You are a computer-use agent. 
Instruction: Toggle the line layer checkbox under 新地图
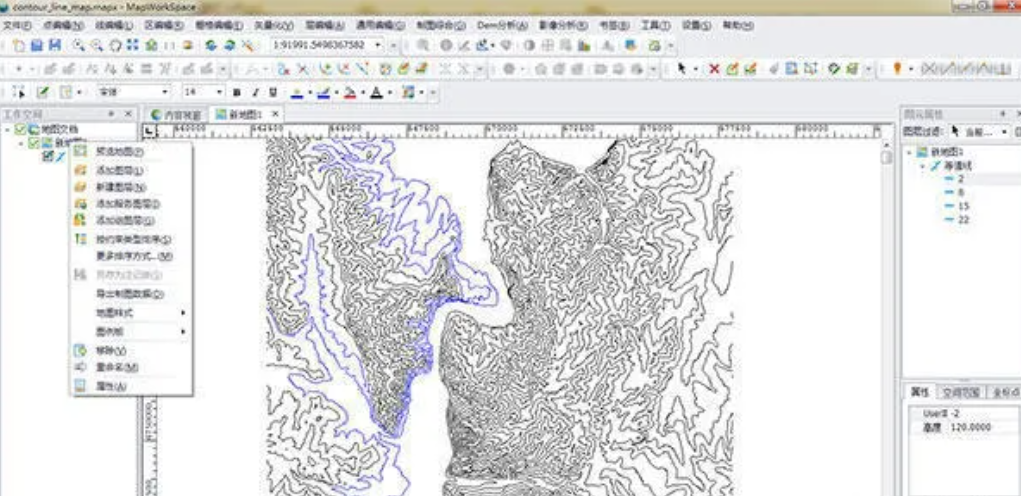click(47, 156)
